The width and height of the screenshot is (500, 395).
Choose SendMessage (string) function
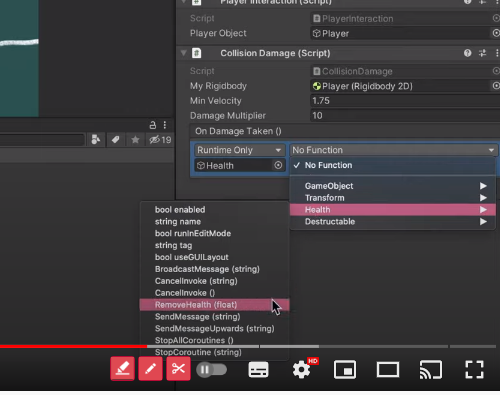point(214,317)
